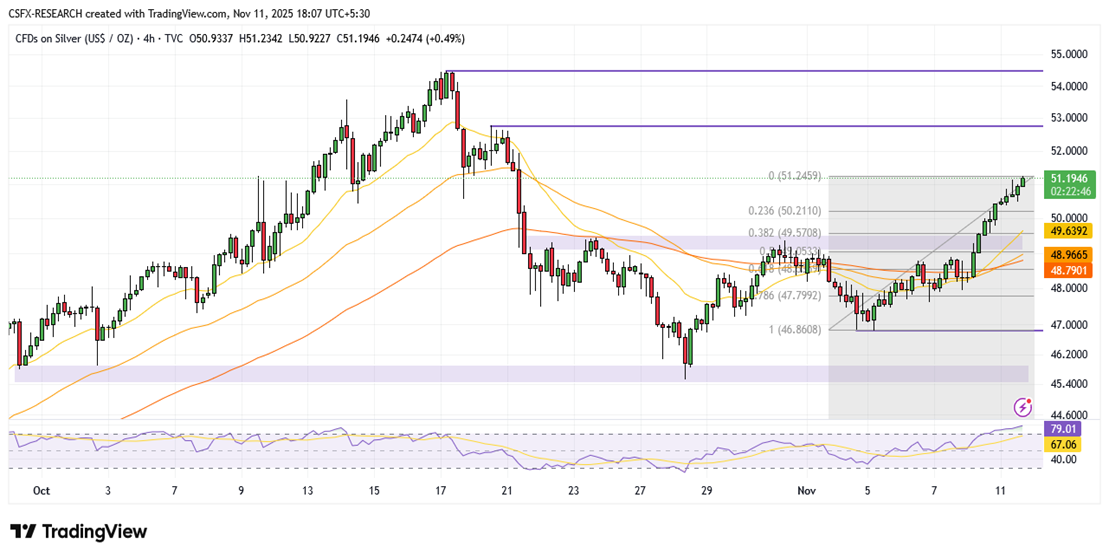1109x559 pixels.
Task: Click the Nov label on time axis
Action: click(808, 491)
